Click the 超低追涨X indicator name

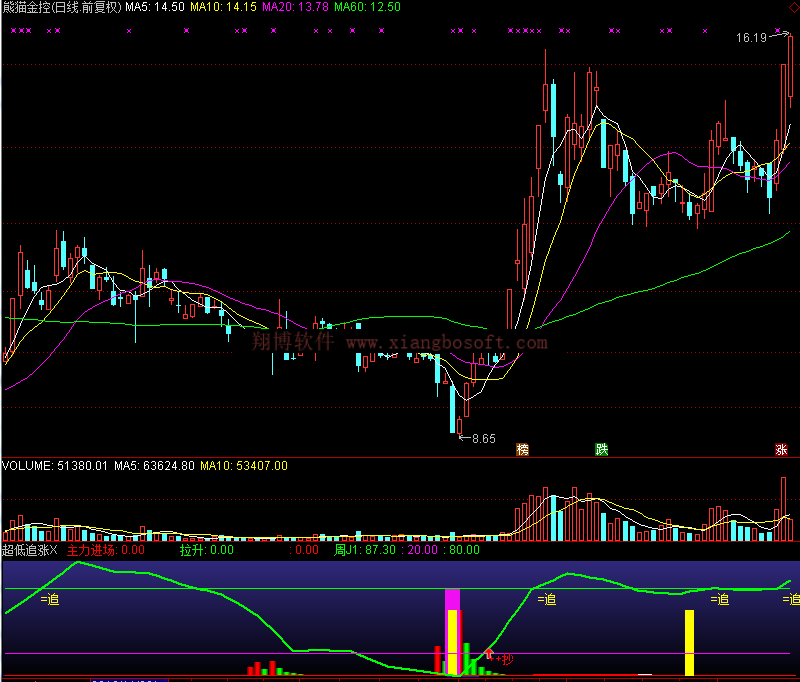pyautogui.click(x=30, y=550)
